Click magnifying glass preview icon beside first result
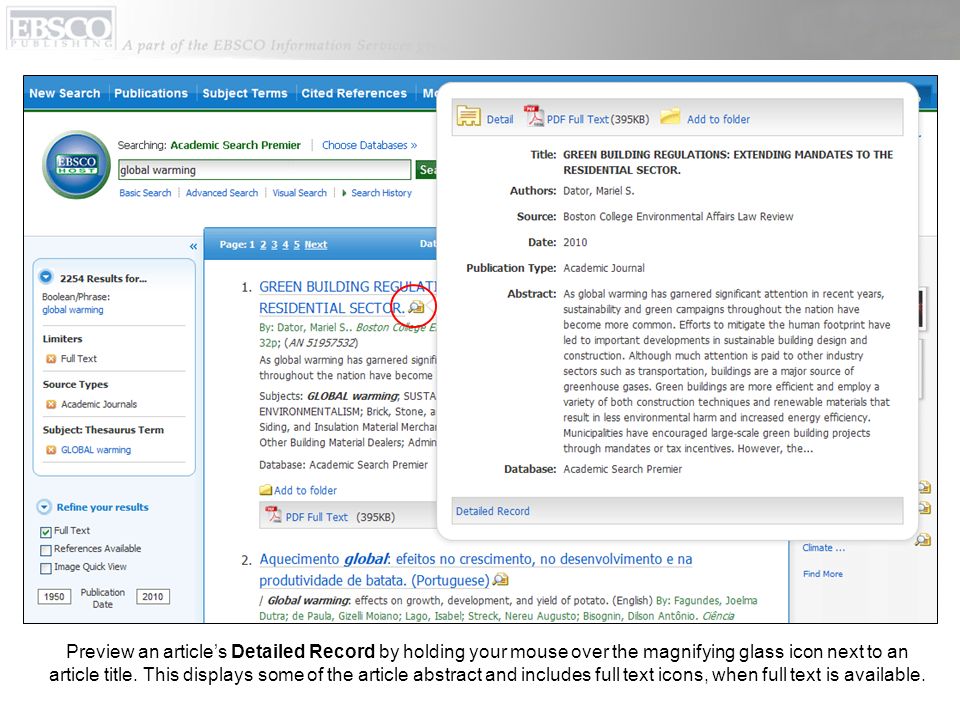960x720 pixels. point(416,307)
